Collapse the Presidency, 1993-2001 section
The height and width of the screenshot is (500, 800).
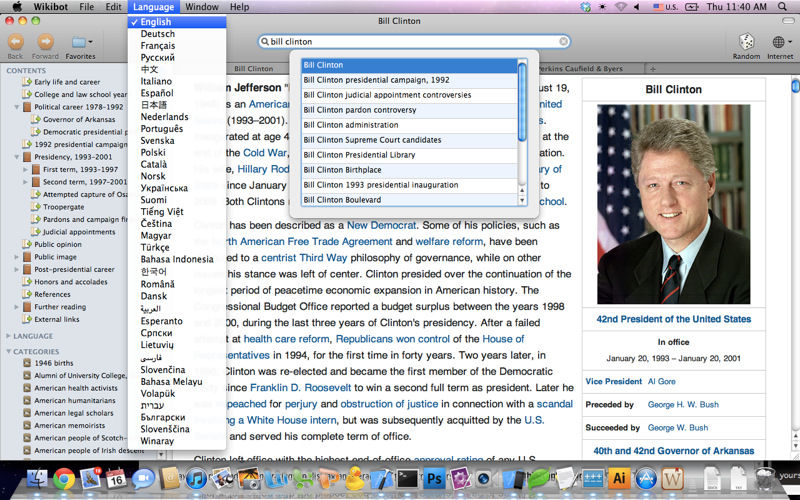pyautogui.click(x=16, y=157)
